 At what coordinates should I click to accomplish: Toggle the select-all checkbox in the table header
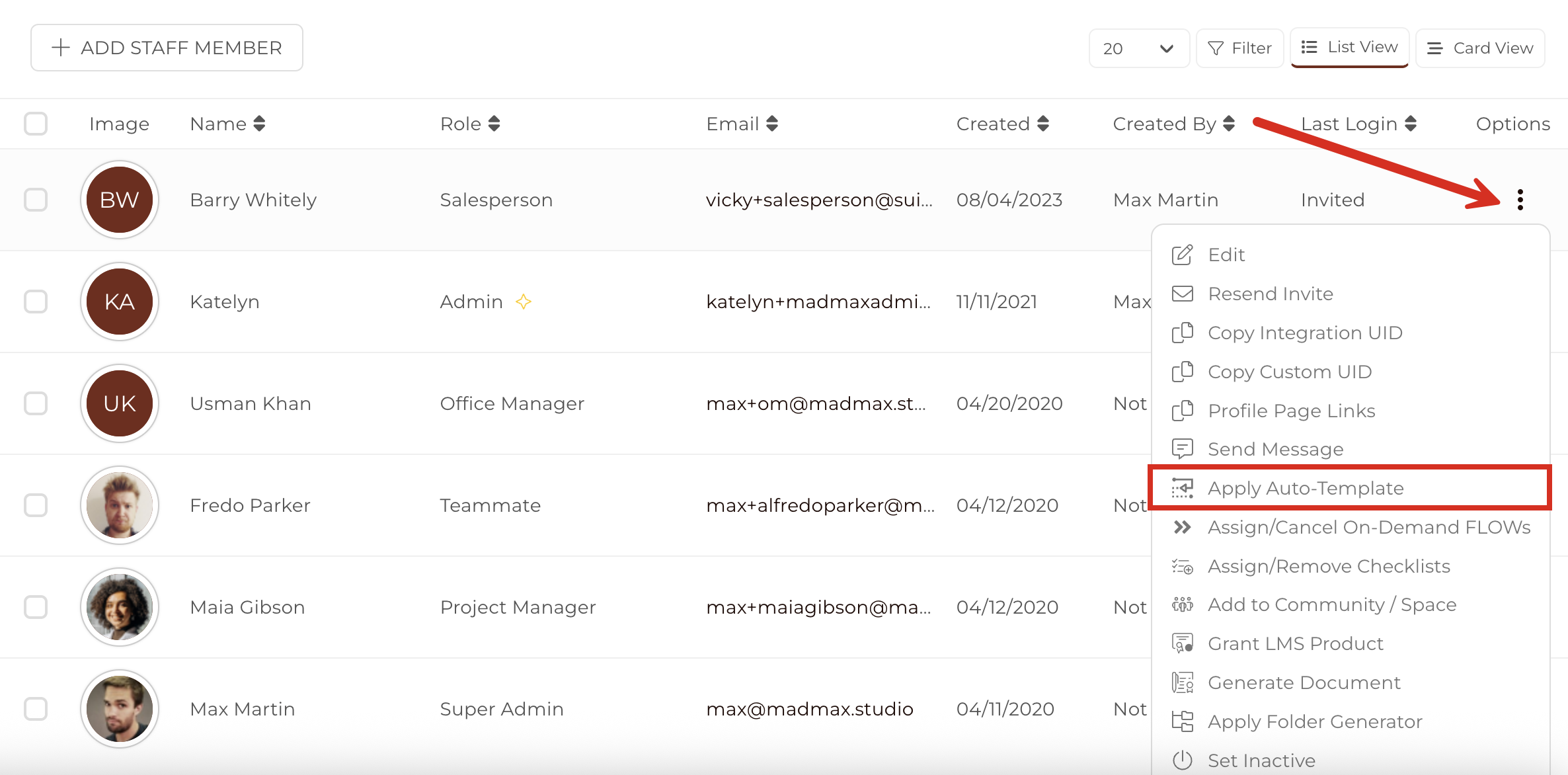pos(36,124)
